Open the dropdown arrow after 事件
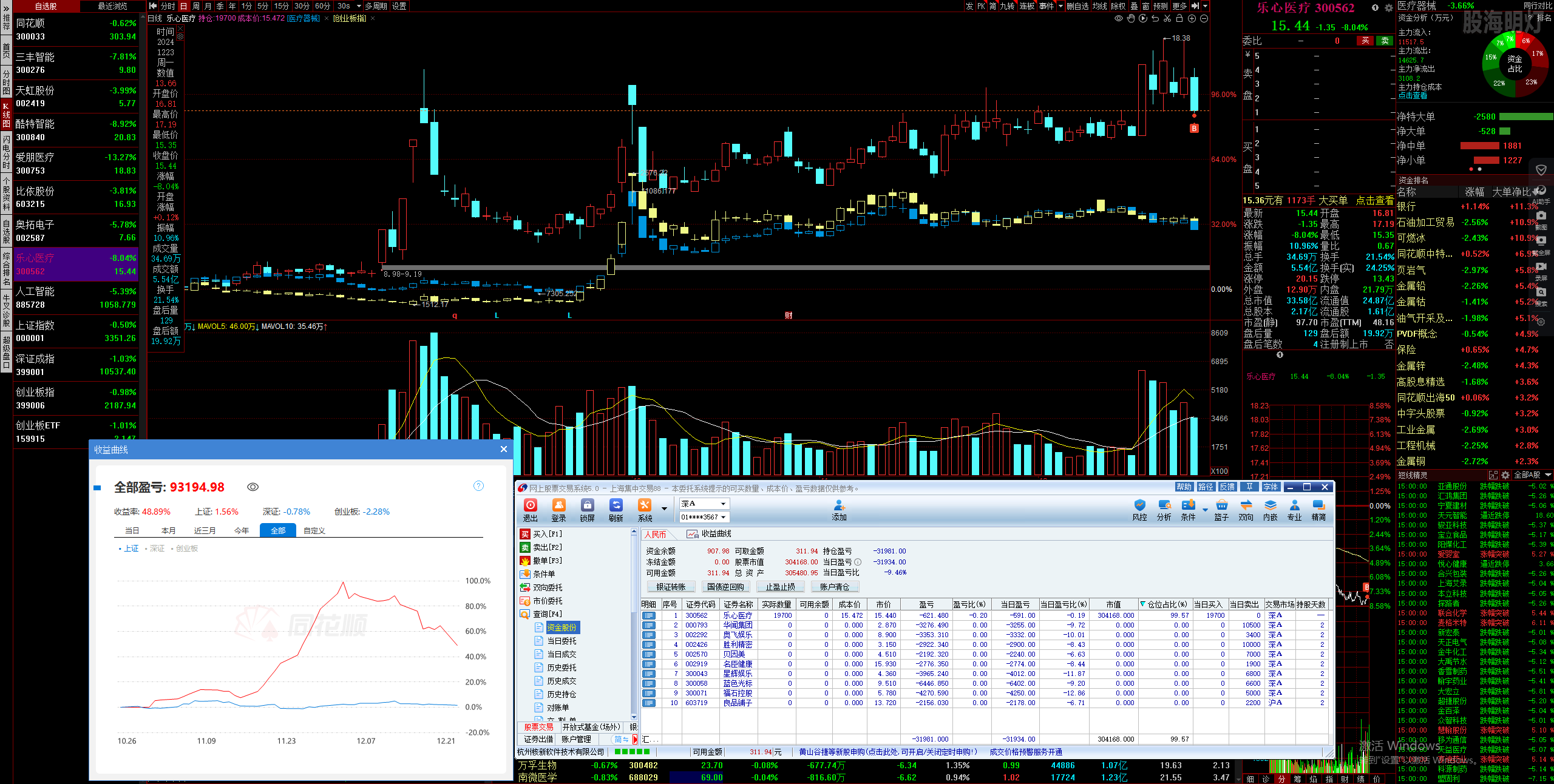This screenshot has height=784, width=1554. (x=1060, y=6)
